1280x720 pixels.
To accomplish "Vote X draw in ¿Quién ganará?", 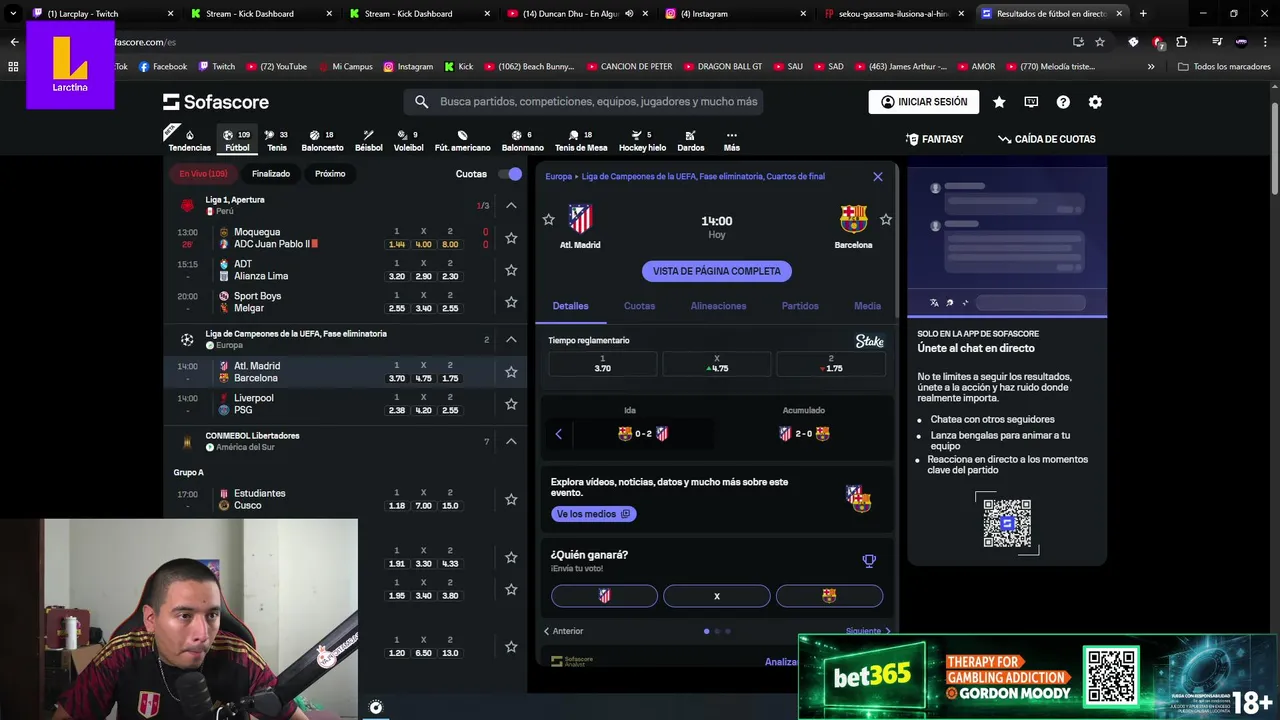I will [x=717, y=596].
